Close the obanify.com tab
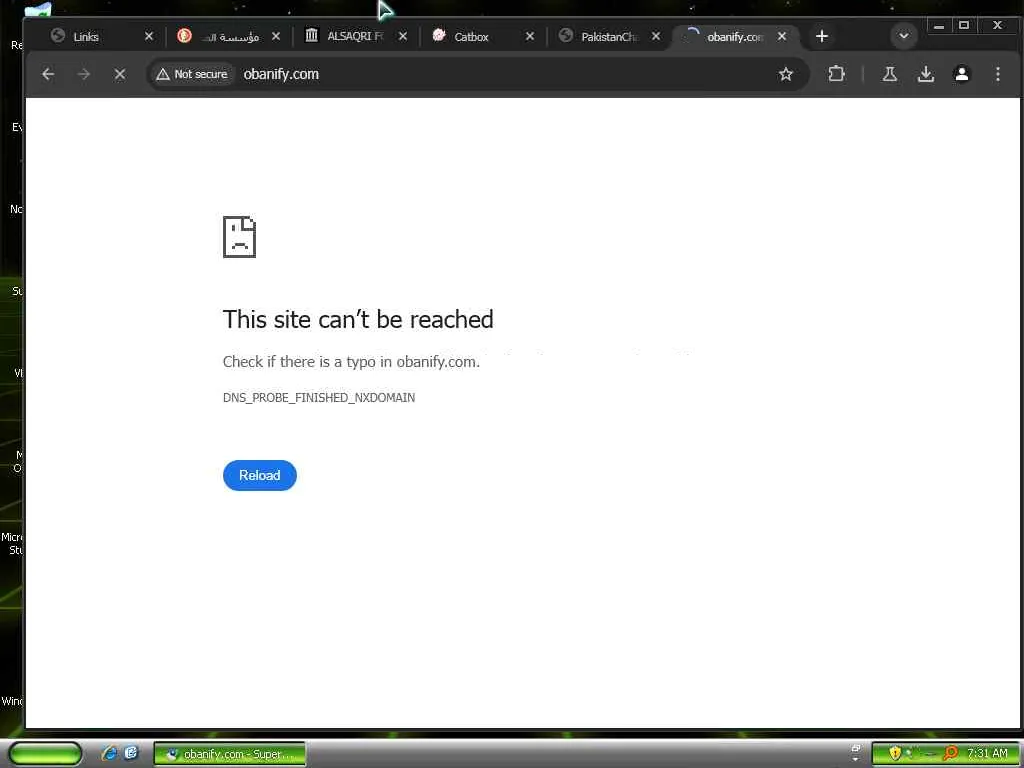The height and width of the screenshot is (768, 1024). pos(782,37)
